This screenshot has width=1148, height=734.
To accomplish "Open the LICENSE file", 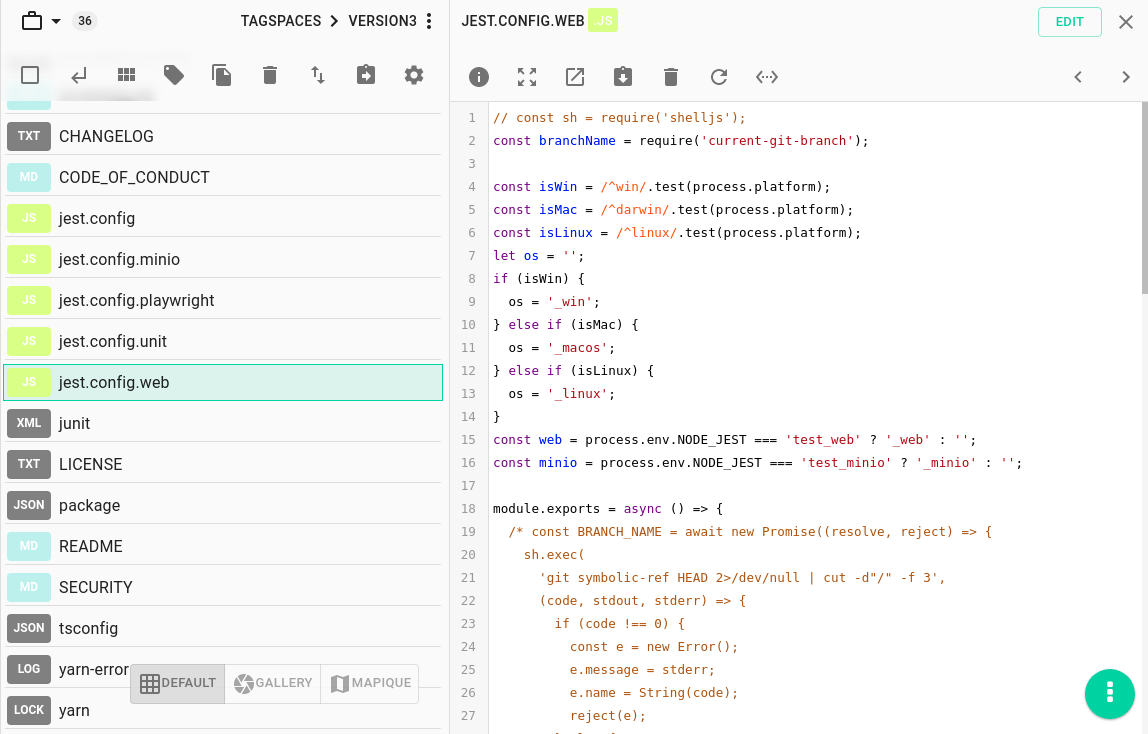I will click(x=223, y=464).
